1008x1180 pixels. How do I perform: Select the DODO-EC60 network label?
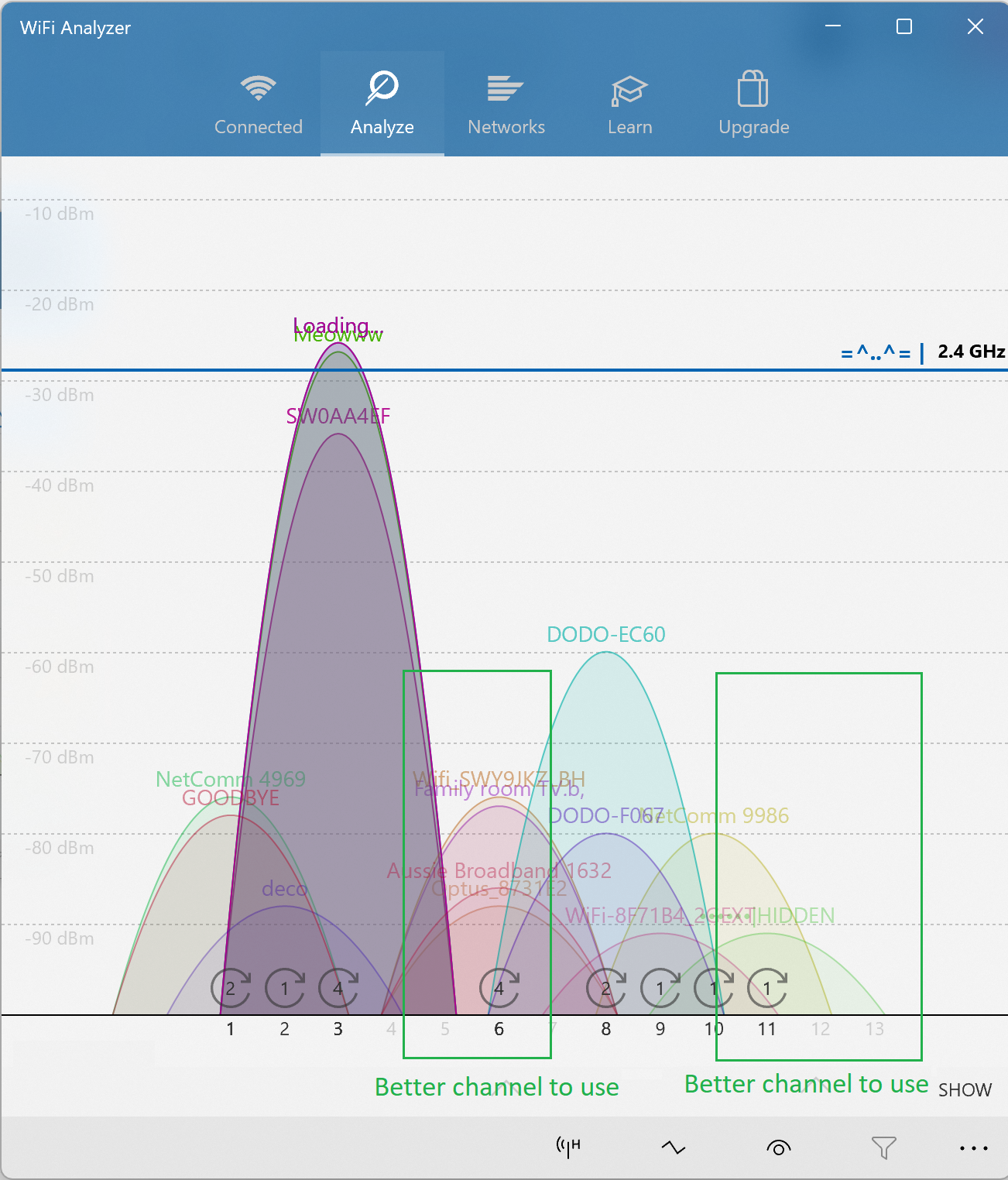(x=606, y=634)
